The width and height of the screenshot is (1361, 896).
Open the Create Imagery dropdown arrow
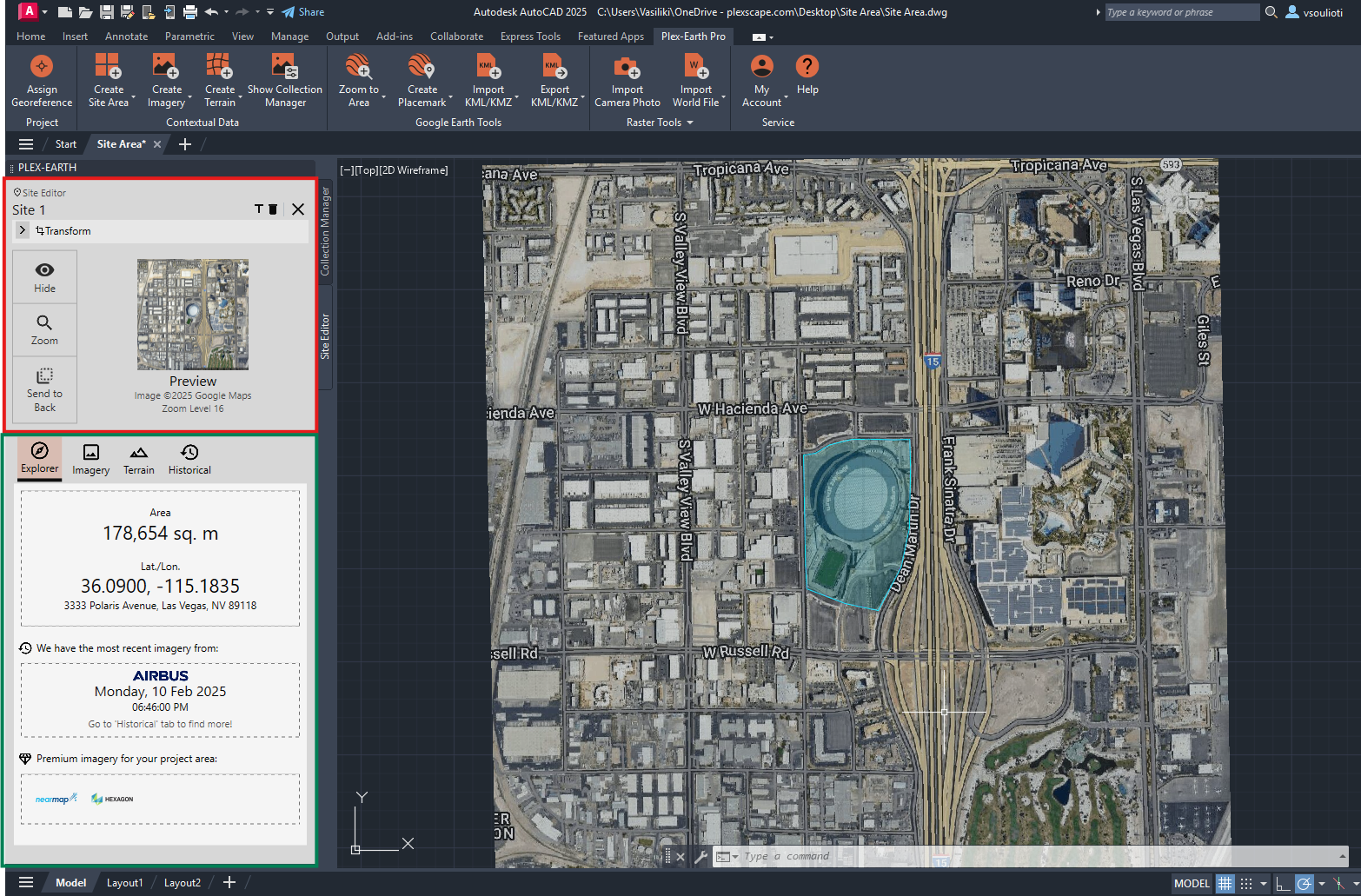coord(189,98)
